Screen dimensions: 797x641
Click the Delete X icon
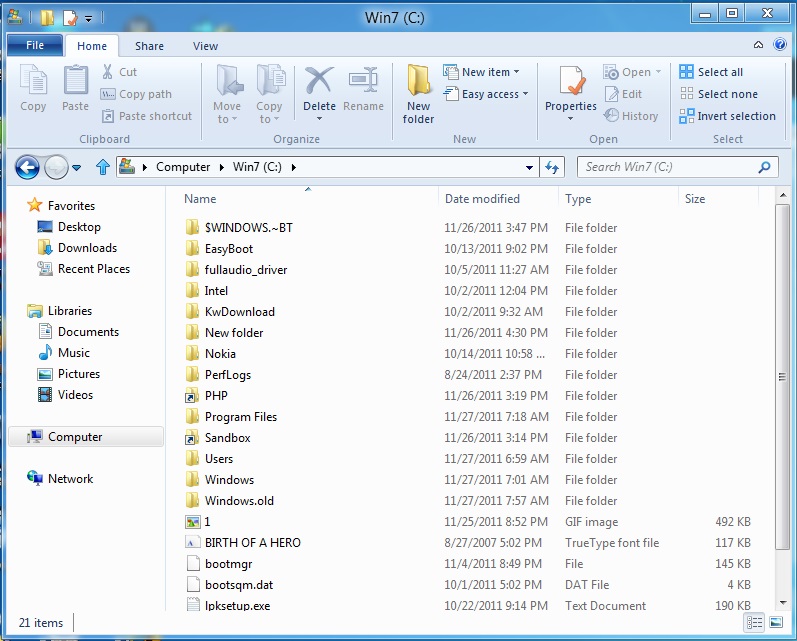coord(319,81)
